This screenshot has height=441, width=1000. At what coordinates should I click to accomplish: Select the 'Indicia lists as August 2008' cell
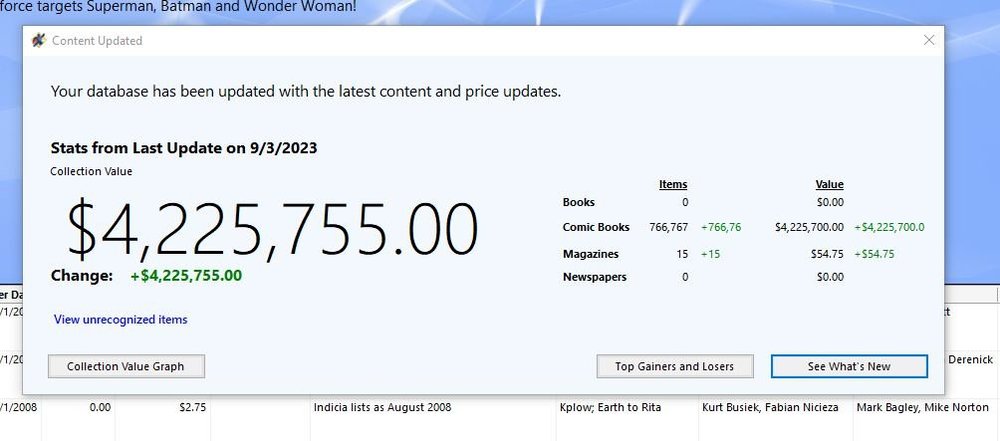[x=382, y=407]
